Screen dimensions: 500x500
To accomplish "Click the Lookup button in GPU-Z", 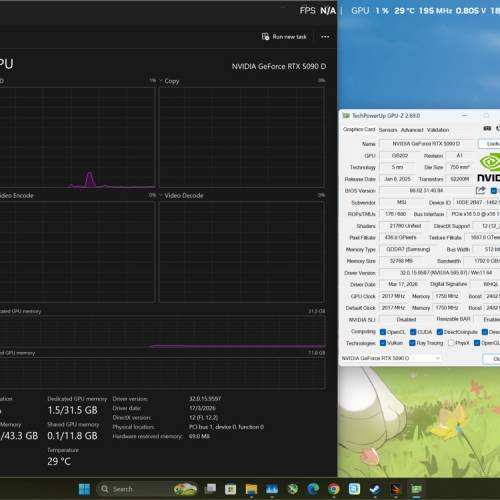I will click(489, 144).
